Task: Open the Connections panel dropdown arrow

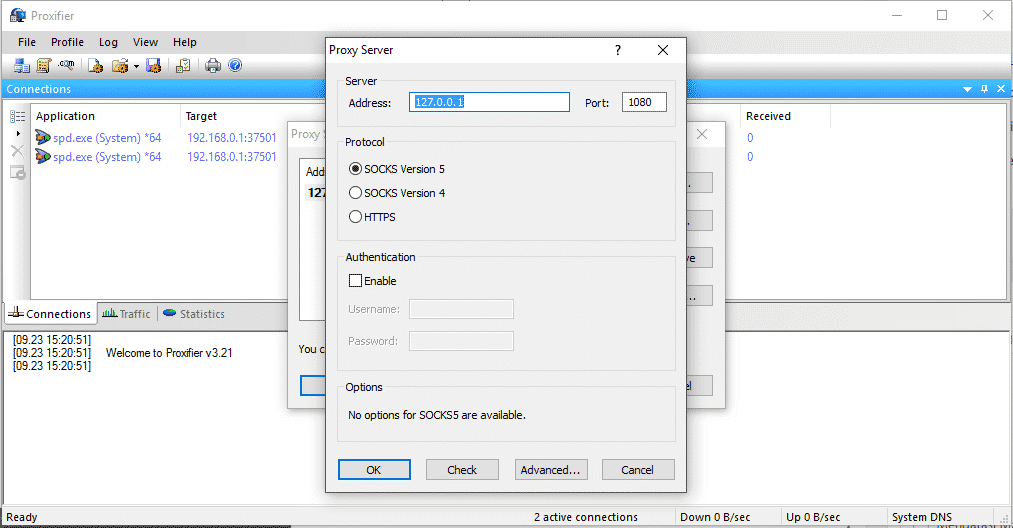Action: (x=967, y=89)
